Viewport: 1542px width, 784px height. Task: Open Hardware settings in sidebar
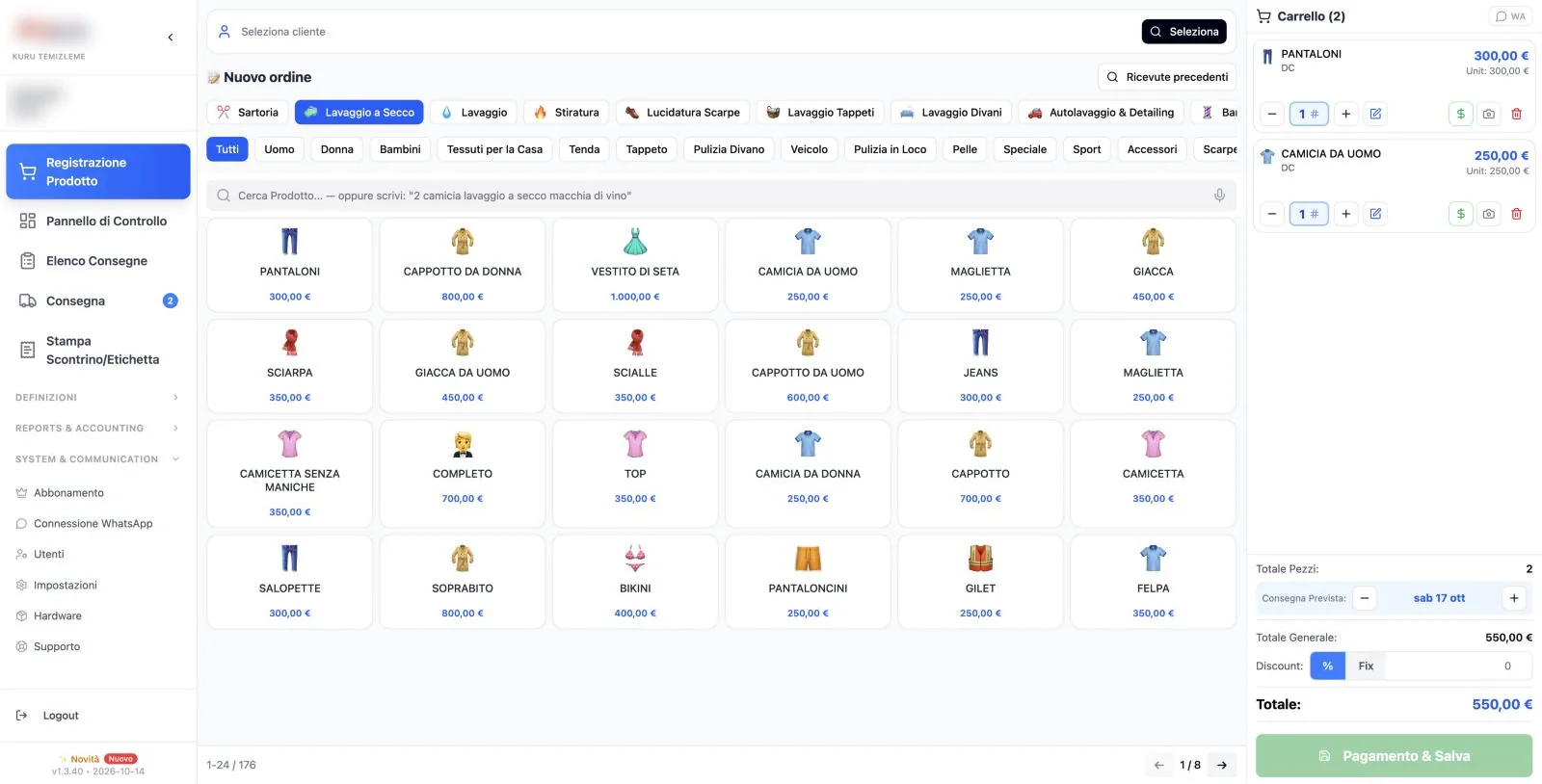tap(58, 616)
